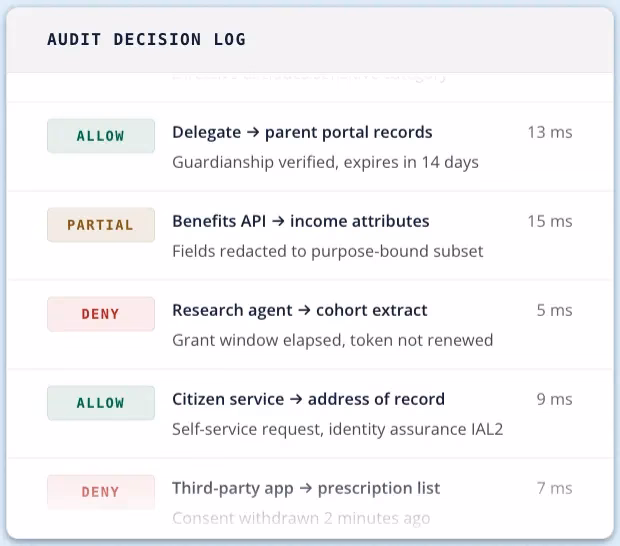Click the DENY badge for Research agent

101,314
